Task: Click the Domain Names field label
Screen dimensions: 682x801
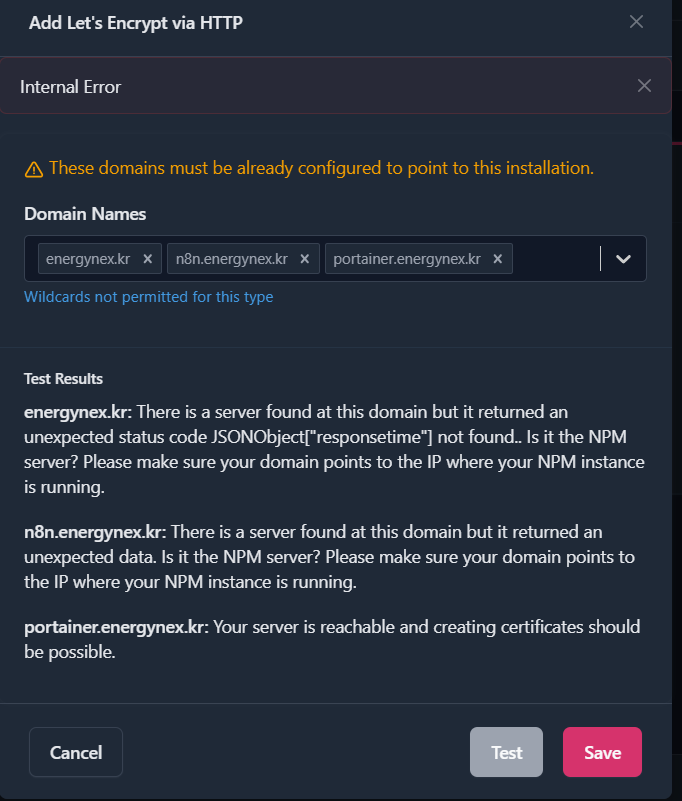Action: pyautogui.click(x=85, y=214)
